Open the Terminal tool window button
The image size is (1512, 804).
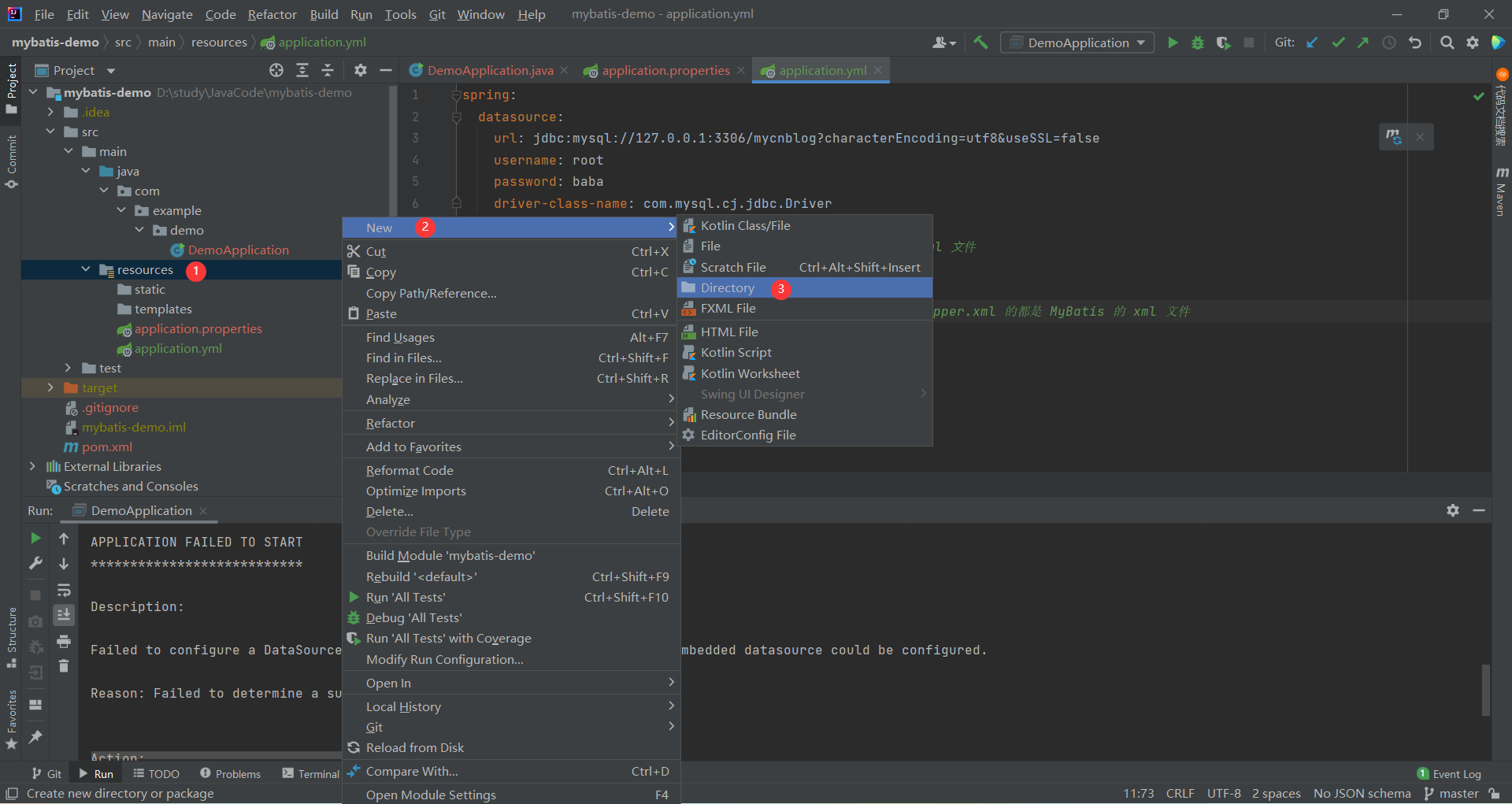pos(311,774)
